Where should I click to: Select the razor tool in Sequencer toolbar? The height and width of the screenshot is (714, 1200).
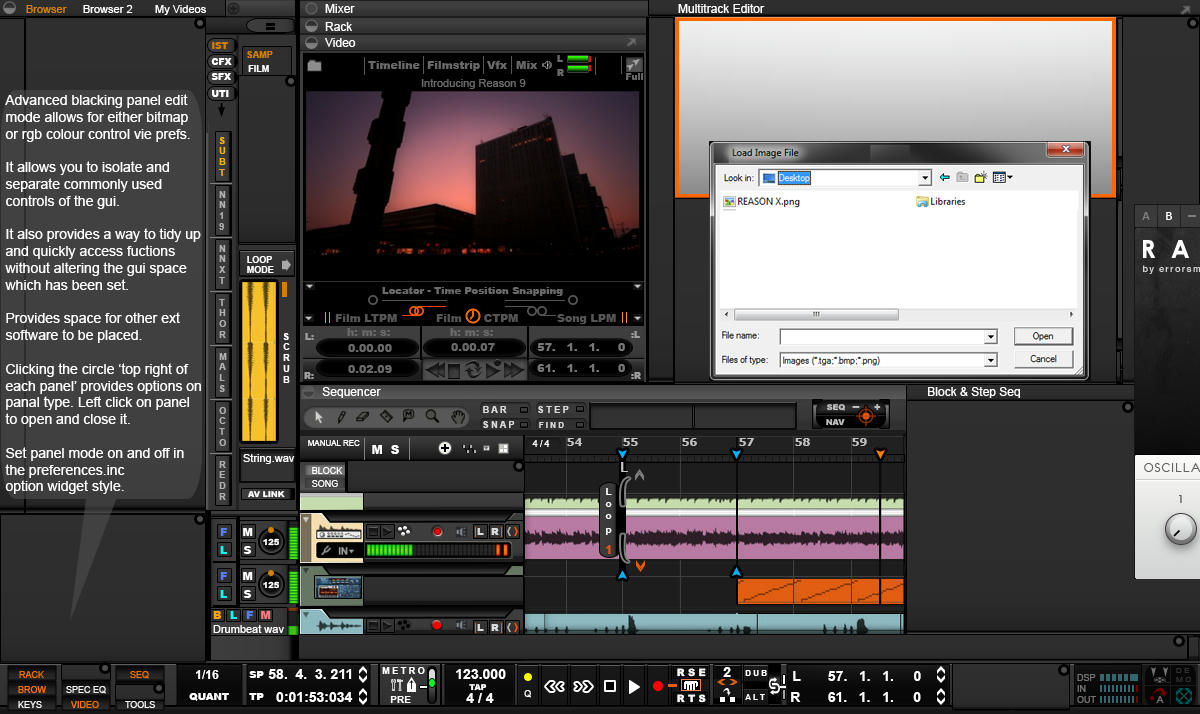[386, 416]
